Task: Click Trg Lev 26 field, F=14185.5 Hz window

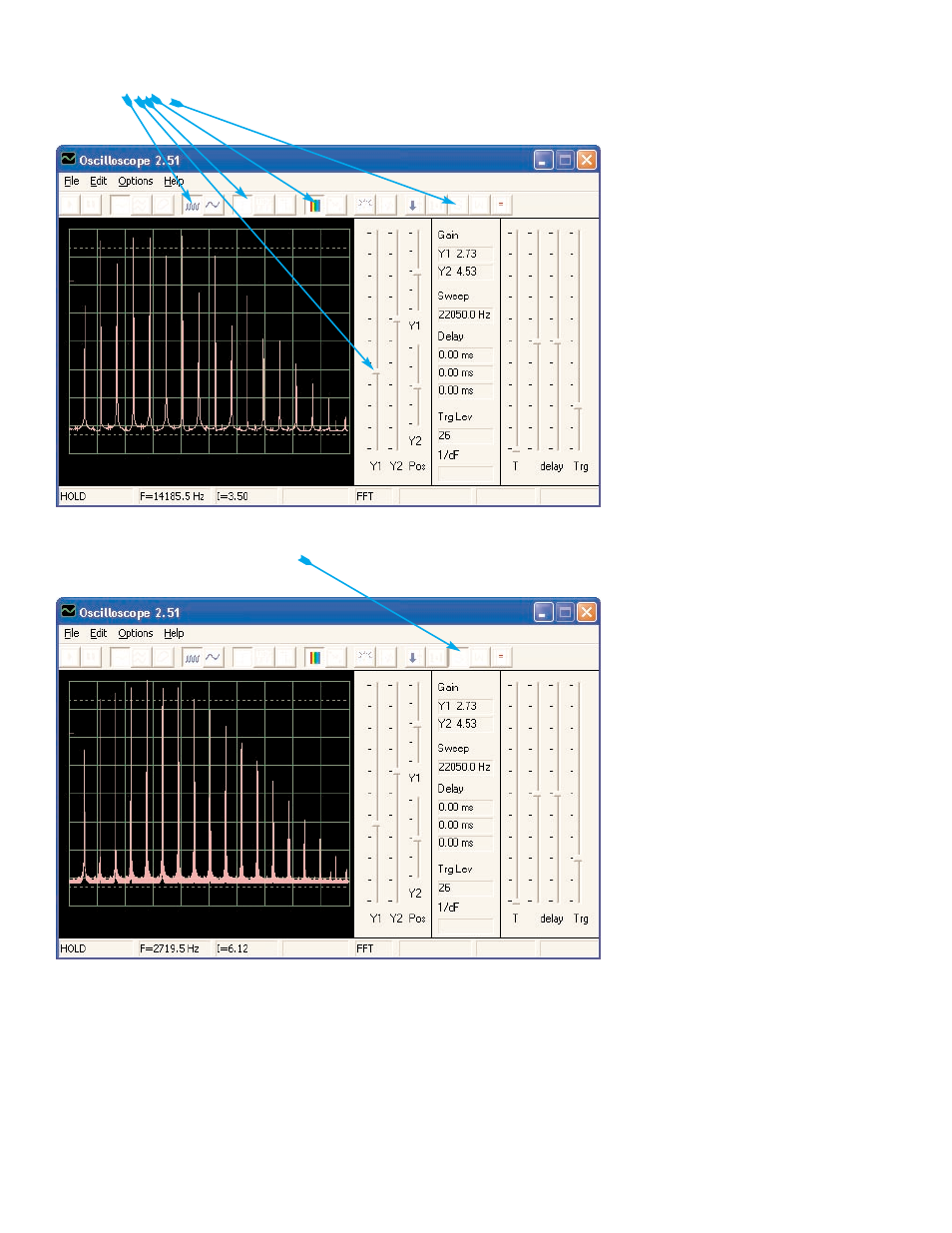Action: (x=465, y=435)
